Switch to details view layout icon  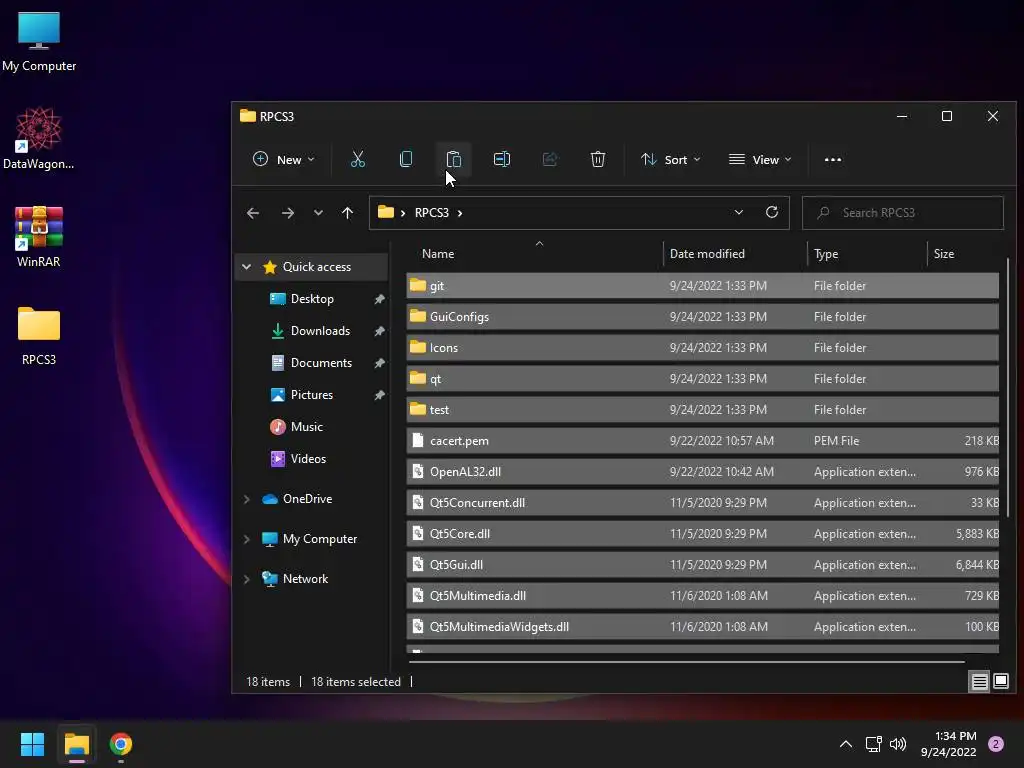tap(979, 682)
